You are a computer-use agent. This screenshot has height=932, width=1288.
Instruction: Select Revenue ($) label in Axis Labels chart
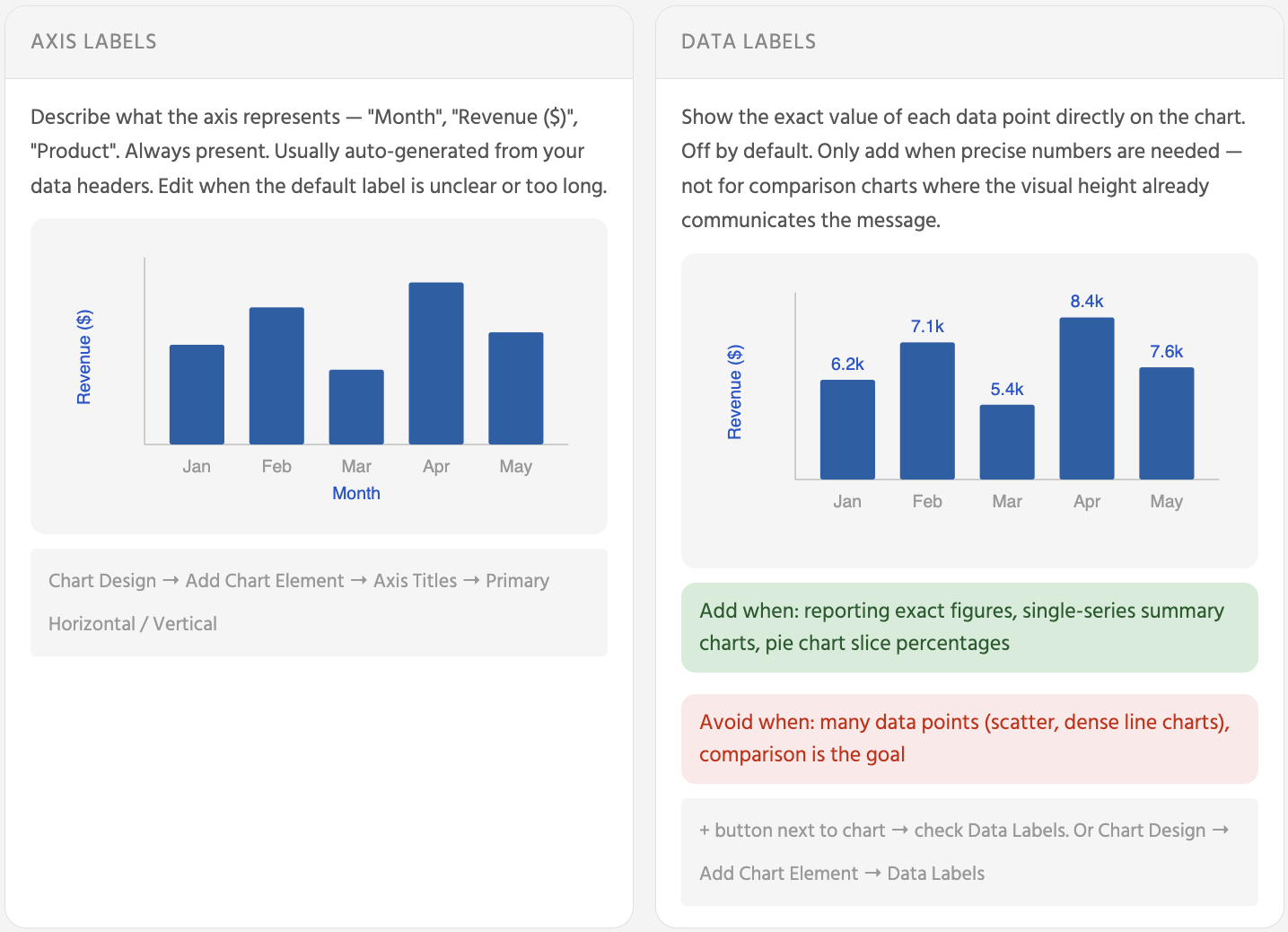[84, 357]
